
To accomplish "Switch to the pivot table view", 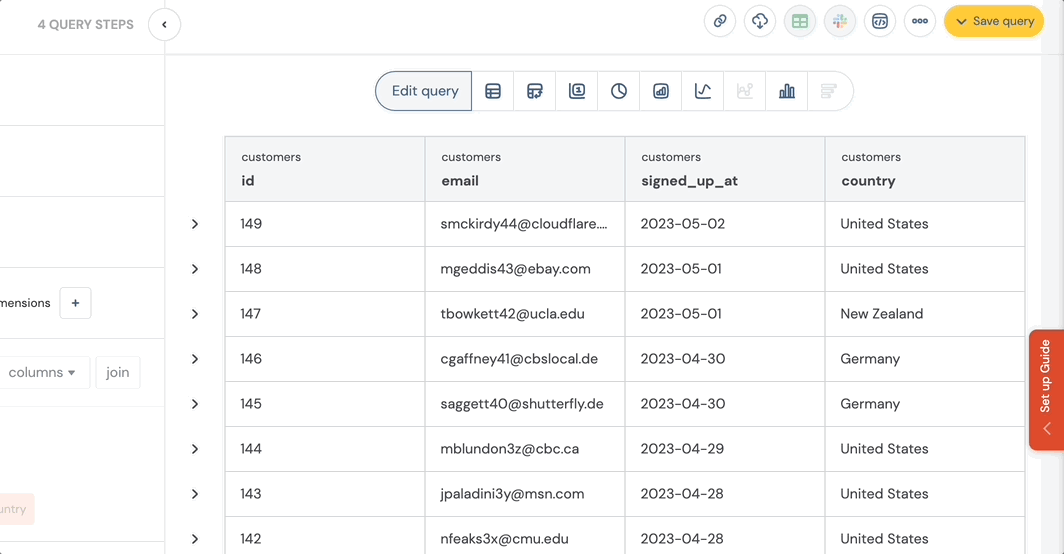I will [x=535, y=91].
